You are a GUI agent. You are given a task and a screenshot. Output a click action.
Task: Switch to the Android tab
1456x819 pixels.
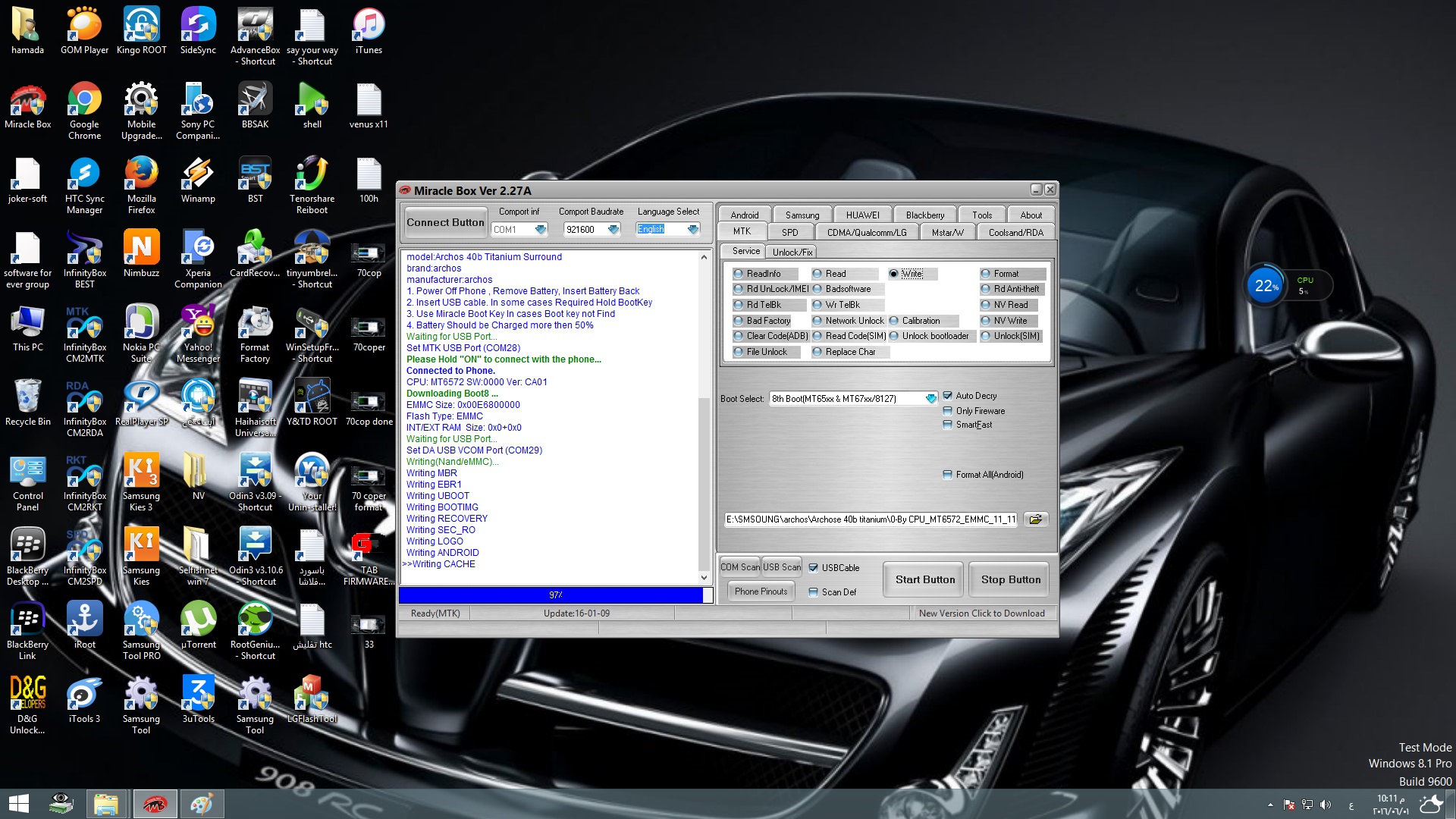coord(745,215)
